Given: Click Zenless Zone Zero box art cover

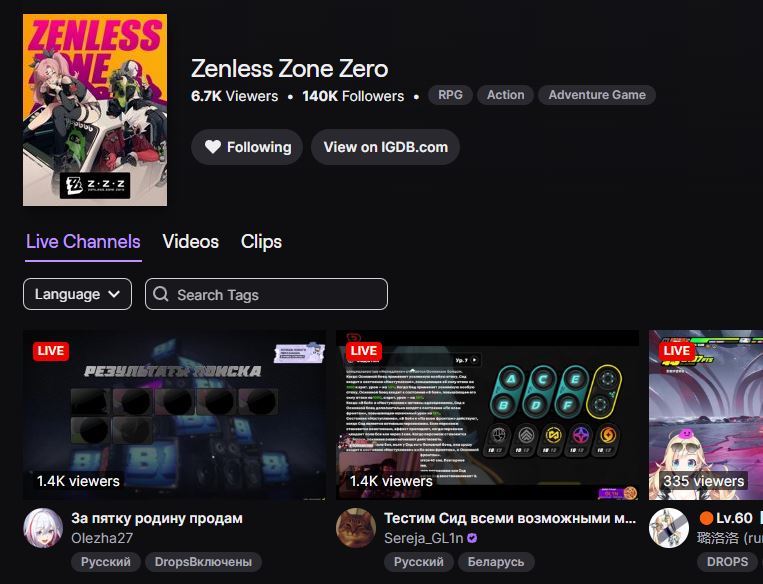Looking at the screenshot, I should [95, 110].
